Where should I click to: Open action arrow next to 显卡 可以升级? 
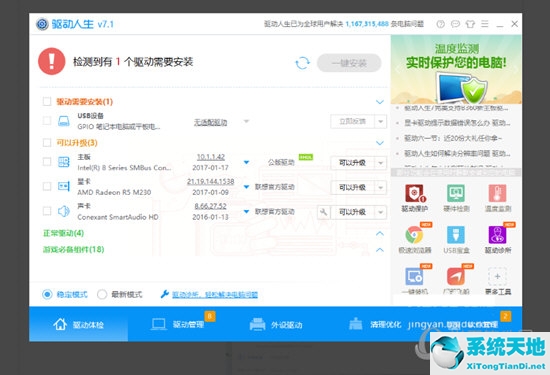381,187
